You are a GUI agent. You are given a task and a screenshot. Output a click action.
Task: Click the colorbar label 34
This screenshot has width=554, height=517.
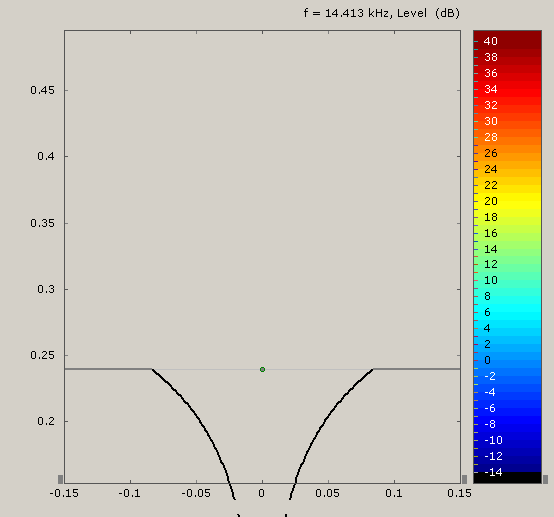tap(491, 89)
